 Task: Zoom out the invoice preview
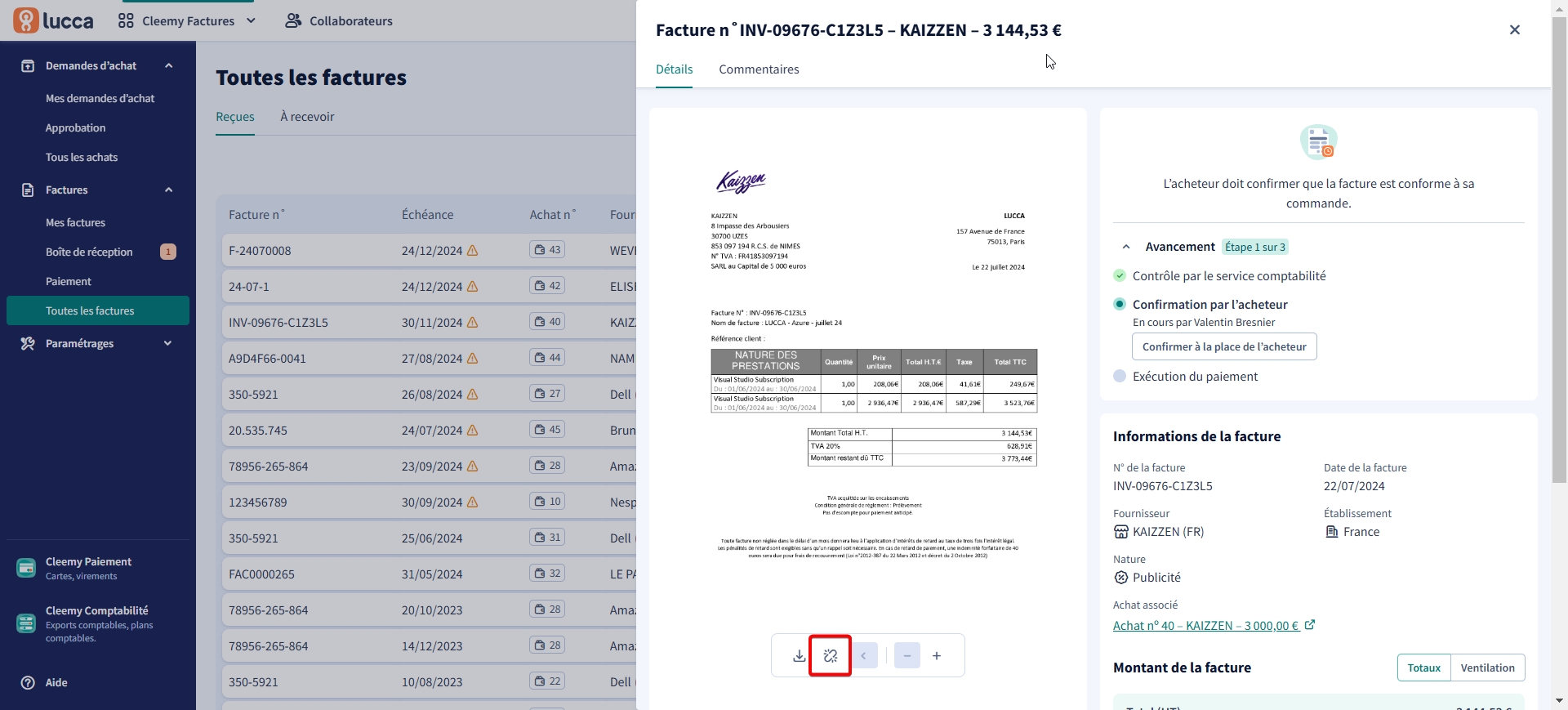click(x=907, y=655)
